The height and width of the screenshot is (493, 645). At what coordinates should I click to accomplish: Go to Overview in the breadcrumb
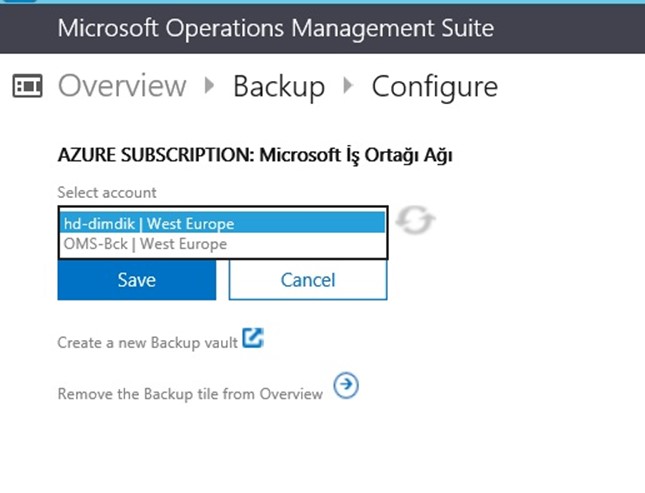[x=122, y=86]
